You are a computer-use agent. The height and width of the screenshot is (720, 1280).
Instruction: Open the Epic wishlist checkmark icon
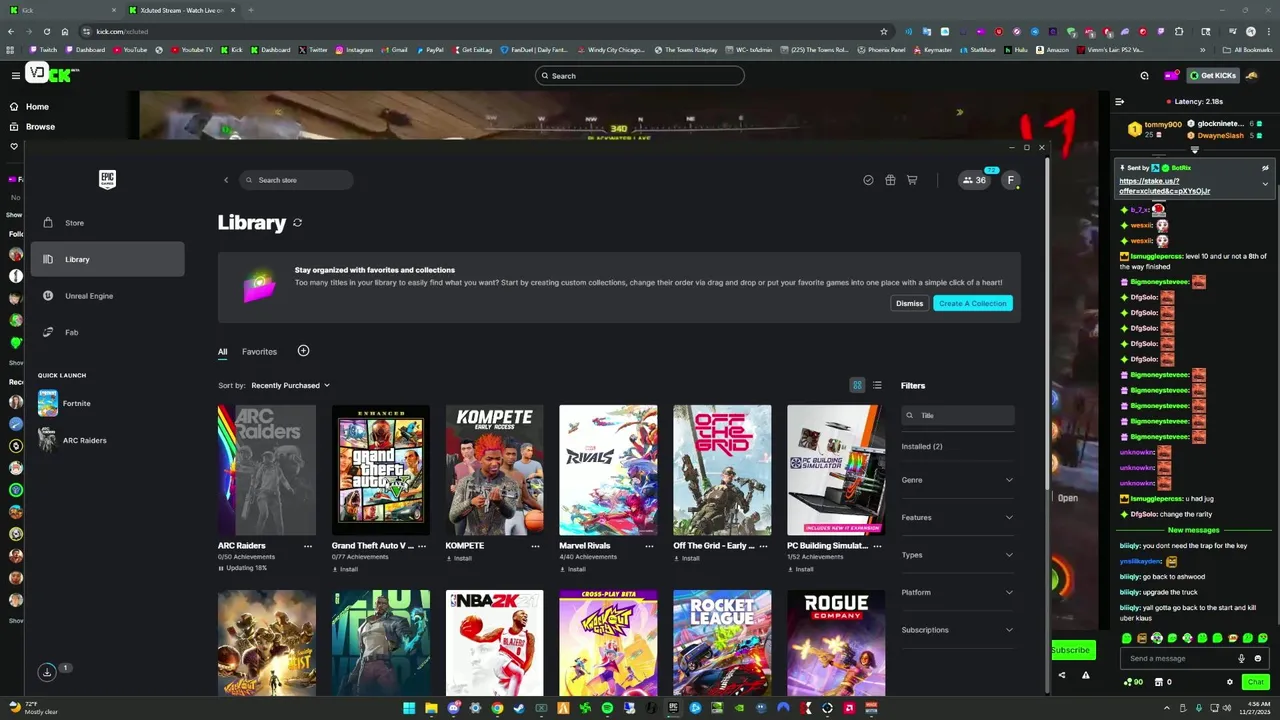point(868,180)
